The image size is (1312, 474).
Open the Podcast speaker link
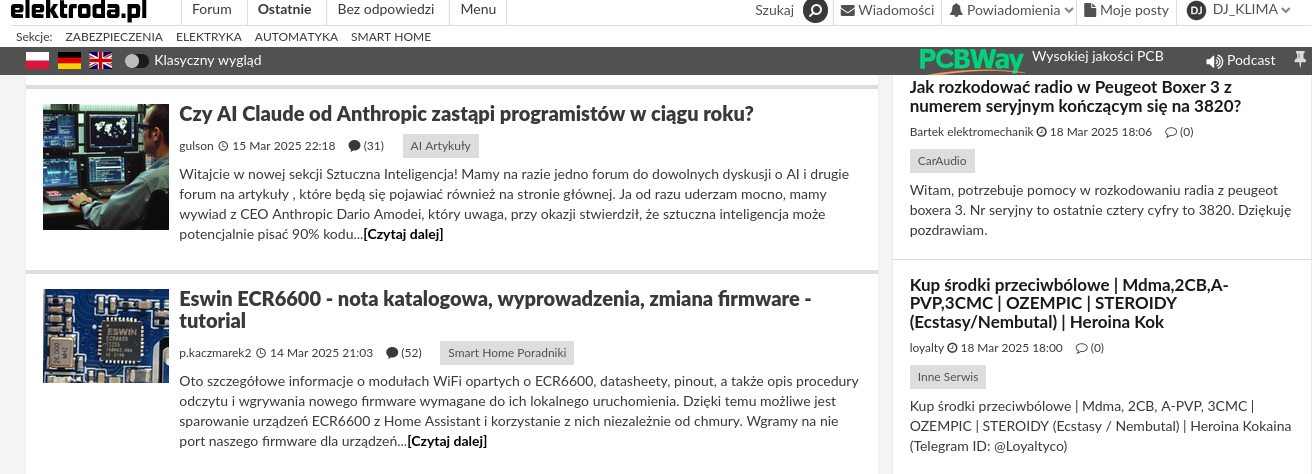pyautogui.click(x=1241, y=60)
